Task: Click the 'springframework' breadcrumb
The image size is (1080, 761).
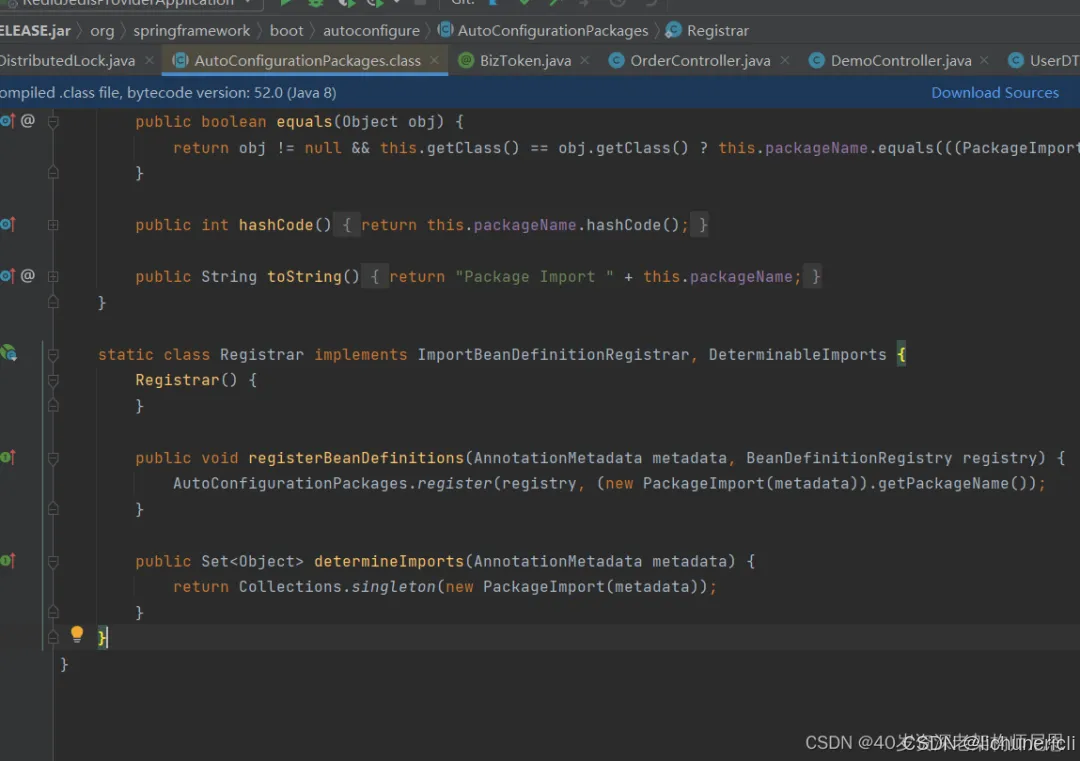Action: pos(191,31)
